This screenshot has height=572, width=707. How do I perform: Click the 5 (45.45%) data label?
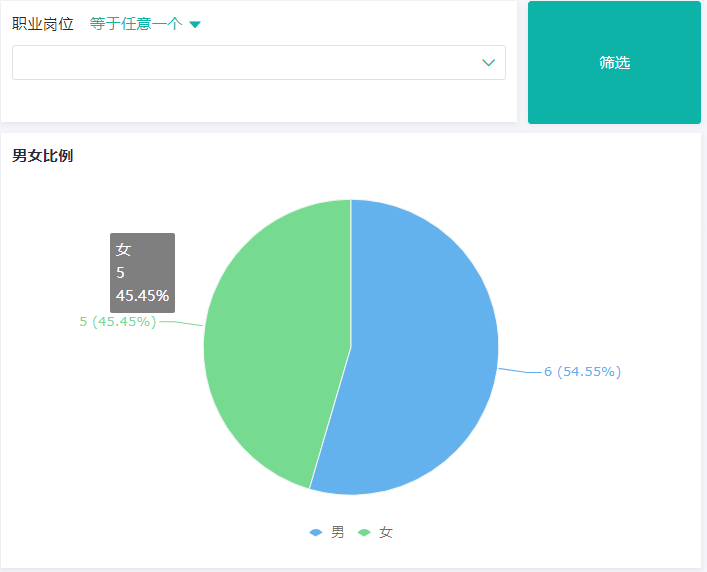117,322
